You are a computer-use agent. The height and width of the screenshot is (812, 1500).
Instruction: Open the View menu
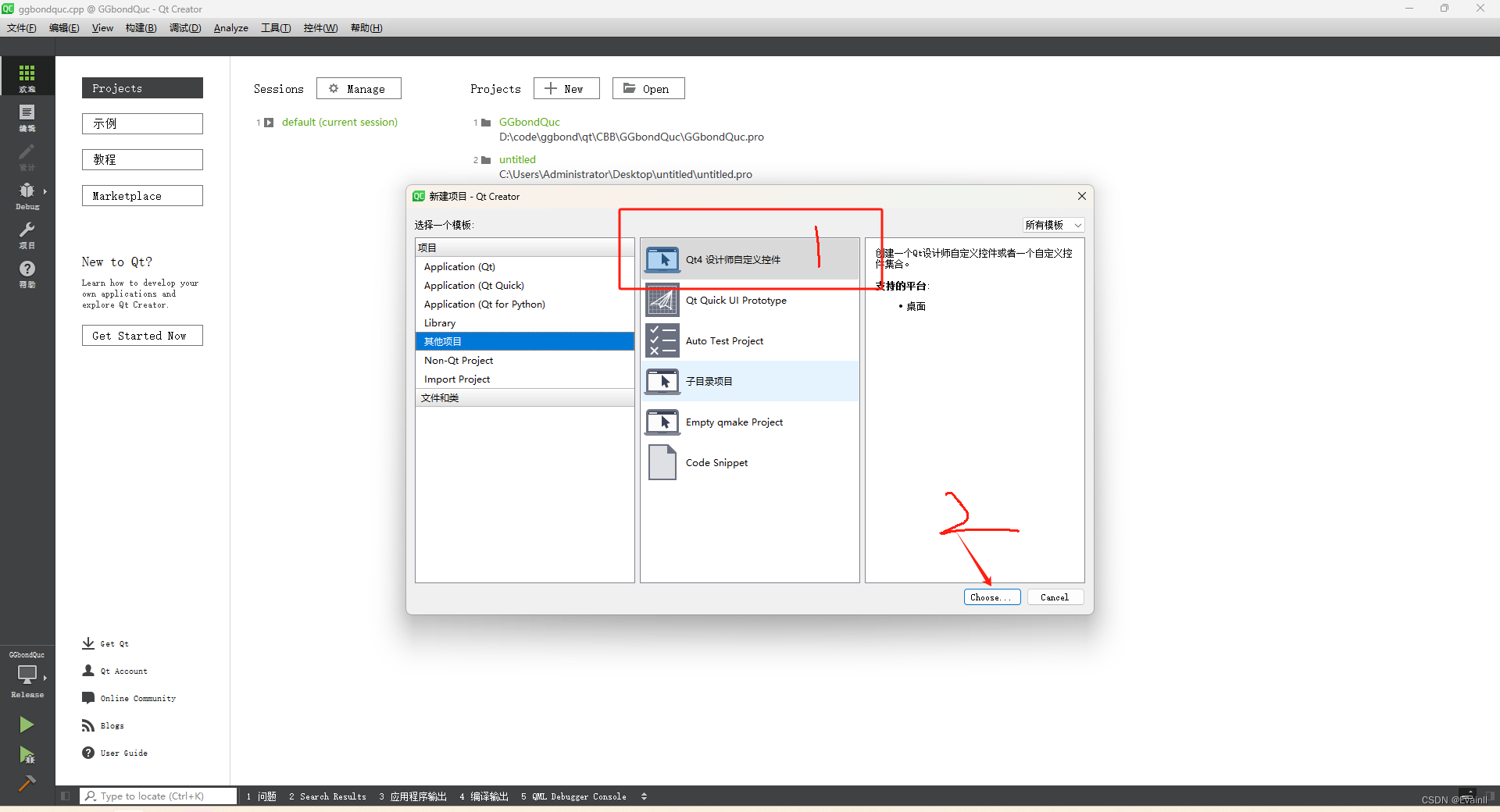coord(102,28)
